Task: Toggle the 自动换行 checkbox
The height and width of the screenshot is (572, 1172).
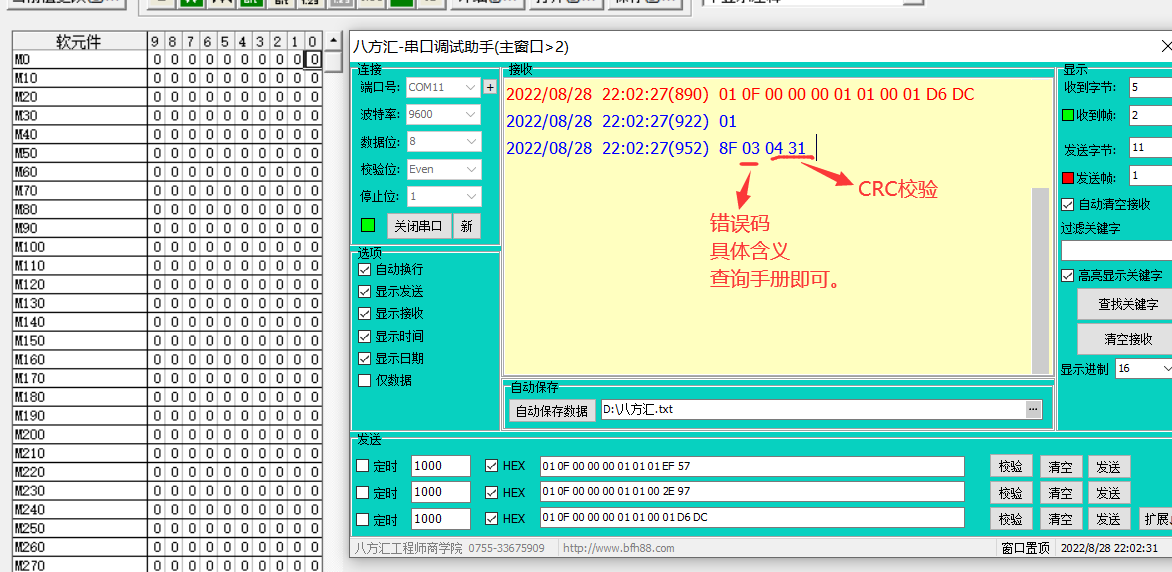Action: (x=365, y=270)
